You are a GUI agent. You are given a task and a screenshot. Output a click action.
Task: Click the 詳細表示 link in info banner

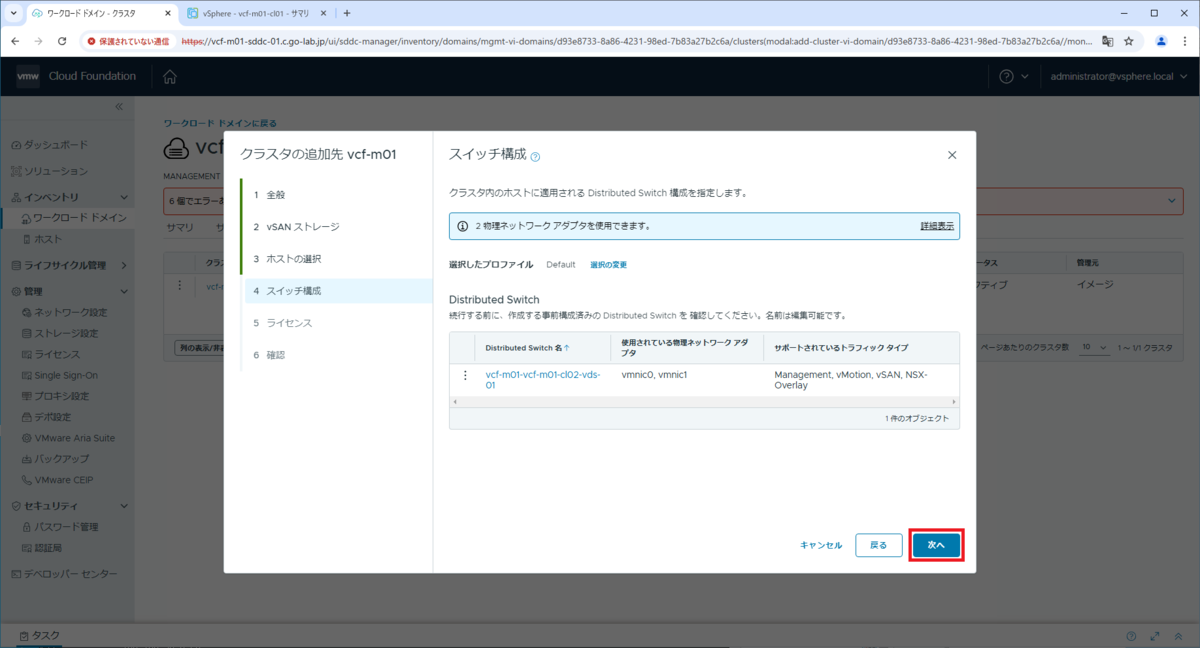[x=937, y=226]
